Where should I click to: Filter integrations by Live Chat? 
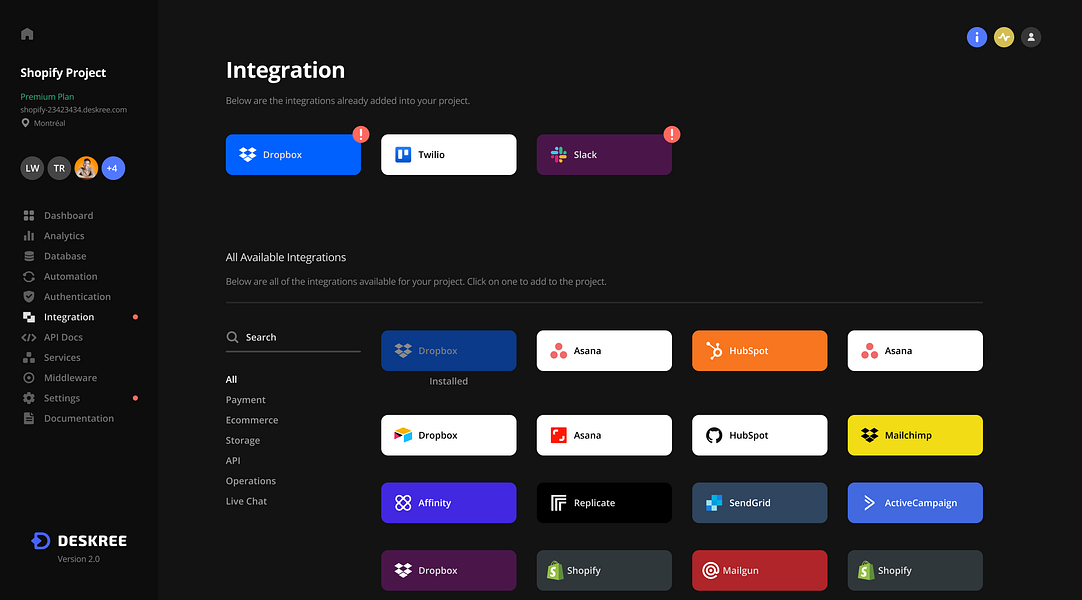[x=246, y=501]
